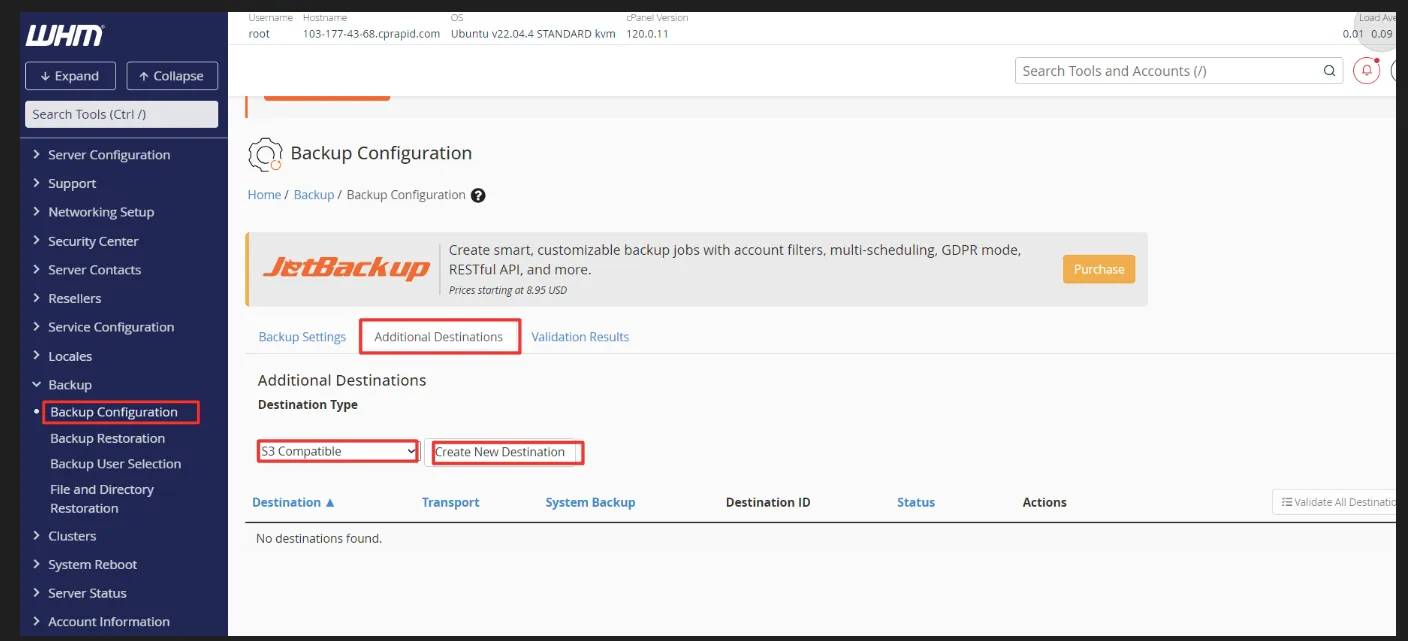Click the cPanel version 120.0.11 text
The height and width of the screenshot is (641, 1408).
[647, 34]
